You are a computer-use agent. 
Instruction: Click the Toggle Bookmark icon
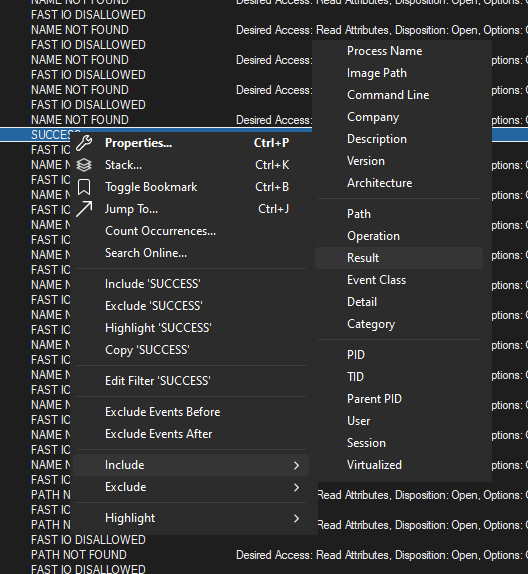(x=84, y=187)
